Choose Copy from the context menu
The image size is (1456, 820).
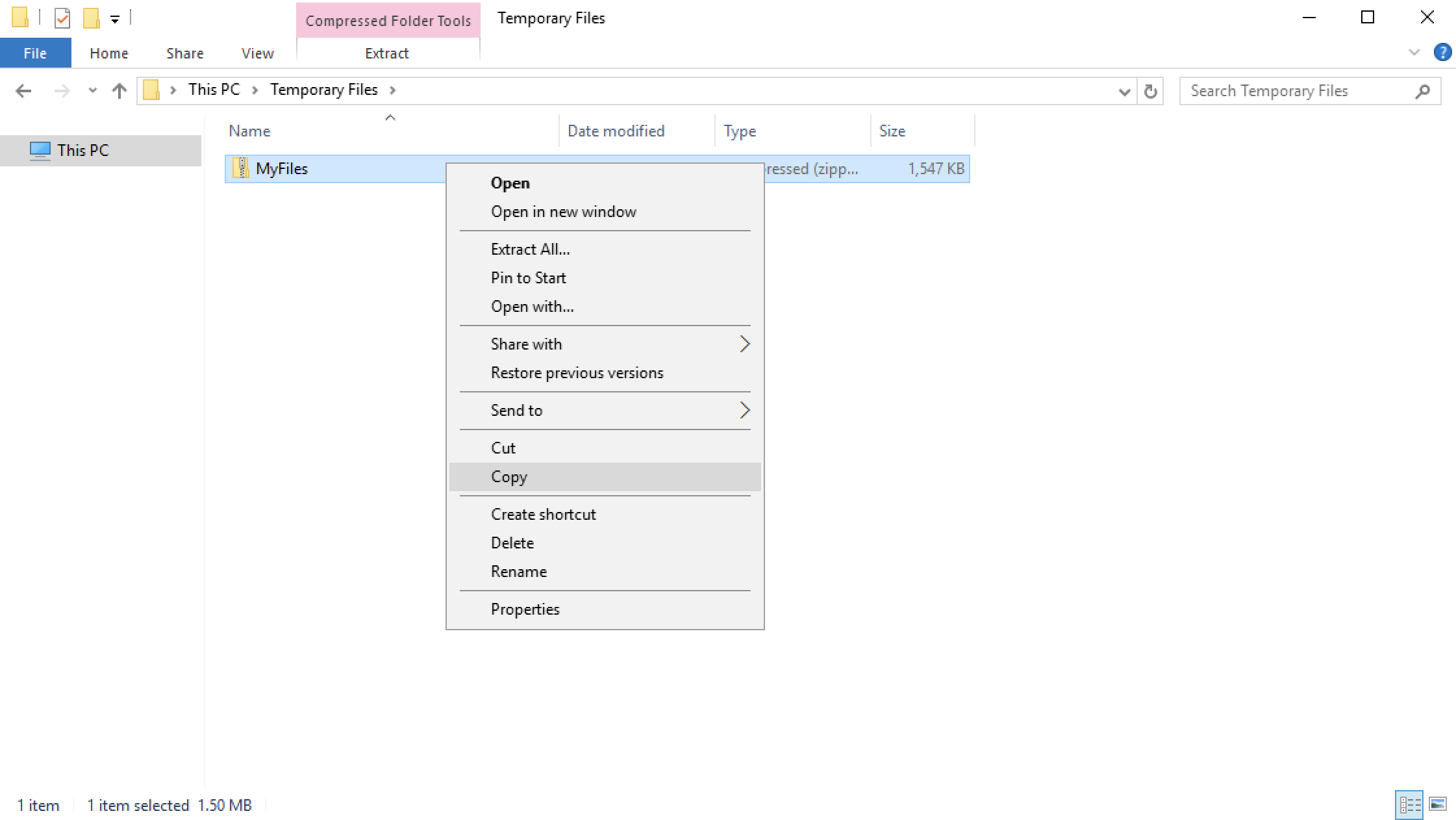(x=509, y=477)
